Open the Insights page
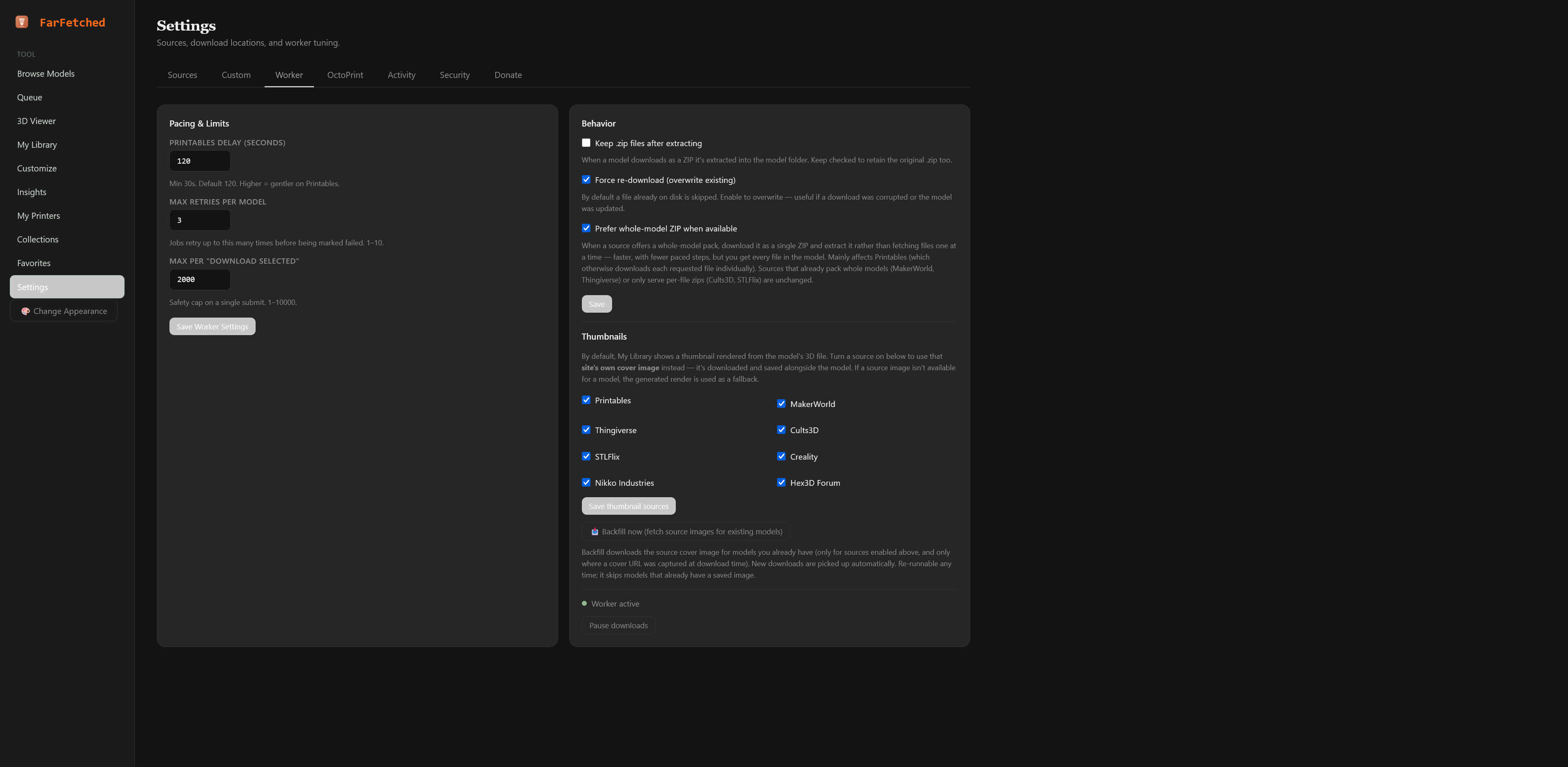 [67, 192]
